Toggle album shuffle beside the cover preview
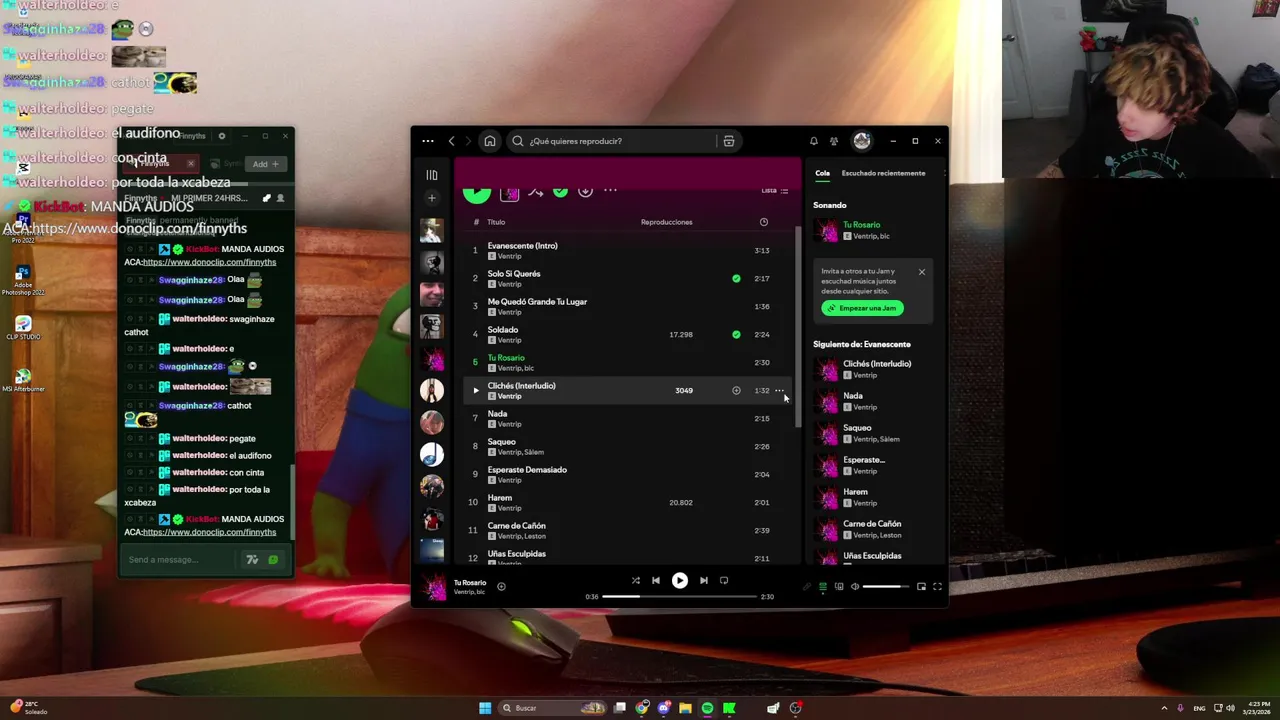The height and width of the screenshot is (720, 1280). click(536, 191)
